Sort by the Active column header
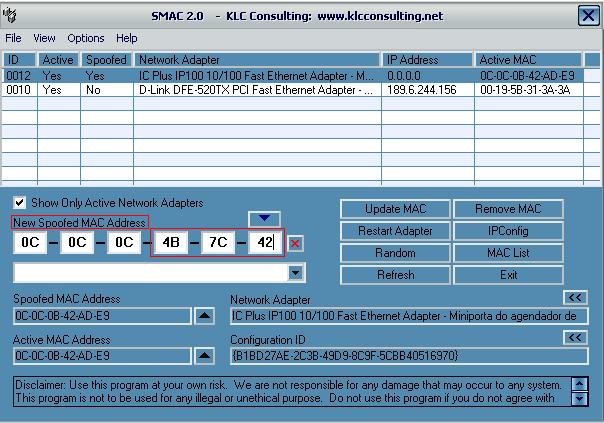 [59, 60]
